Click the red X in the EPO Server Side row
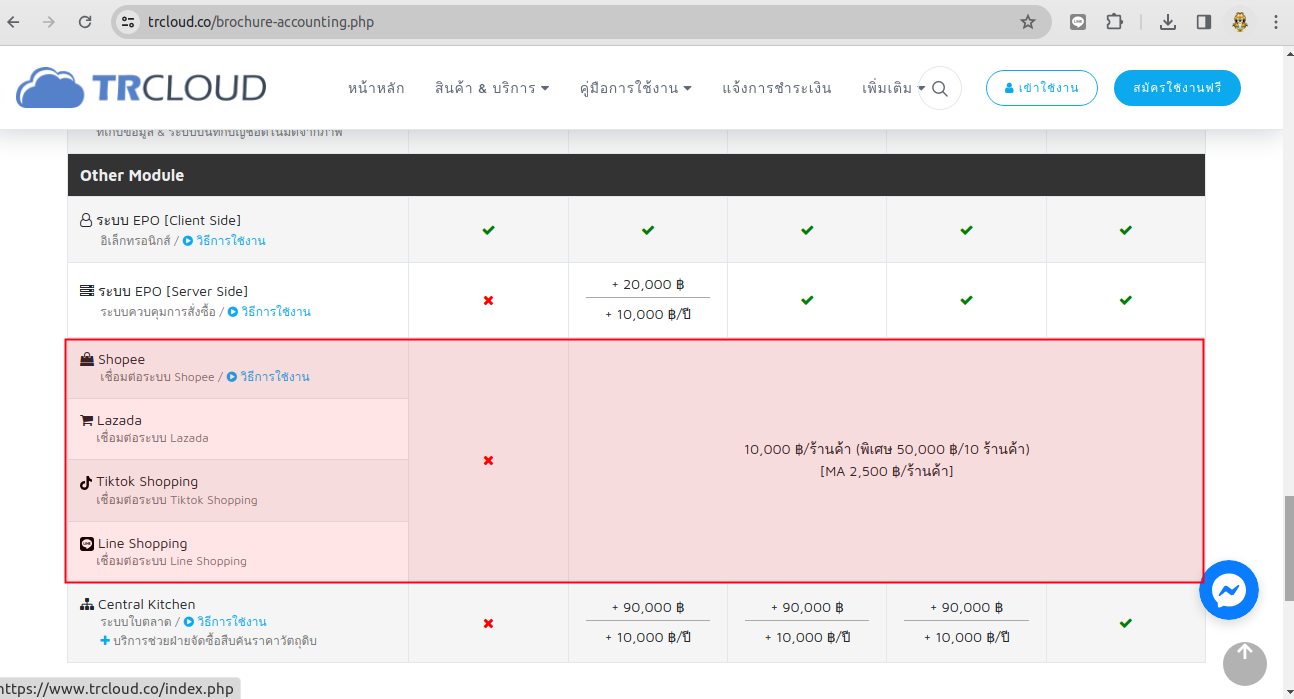The height and width of the screenshot is (699, 1294). tap(488, 300)
